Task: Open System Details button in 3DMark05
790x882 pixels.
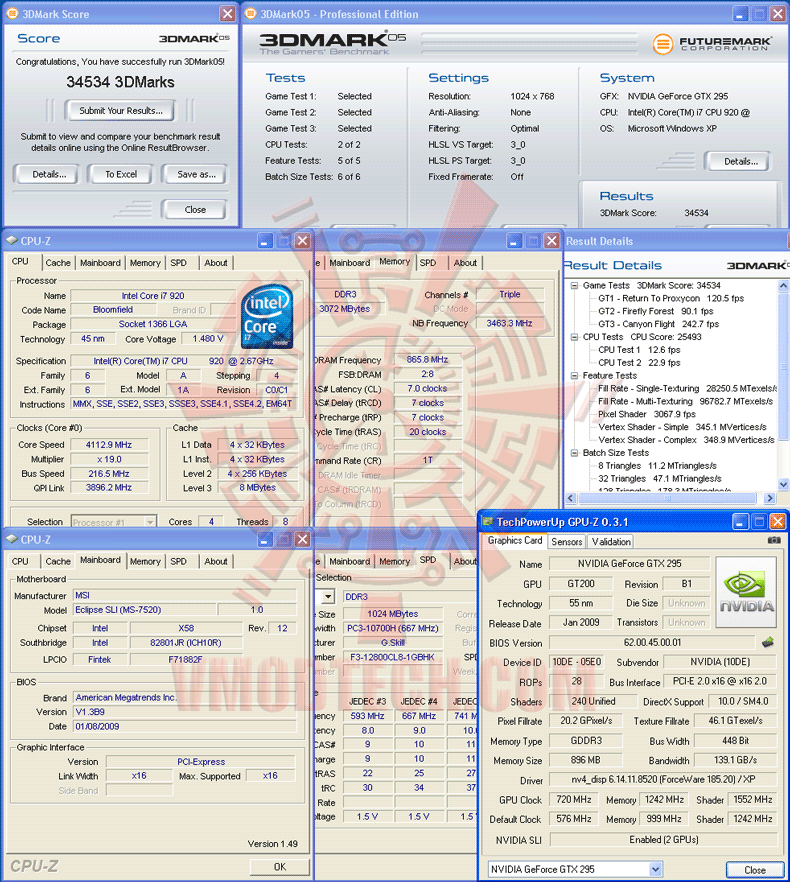Action: [740, 161]
